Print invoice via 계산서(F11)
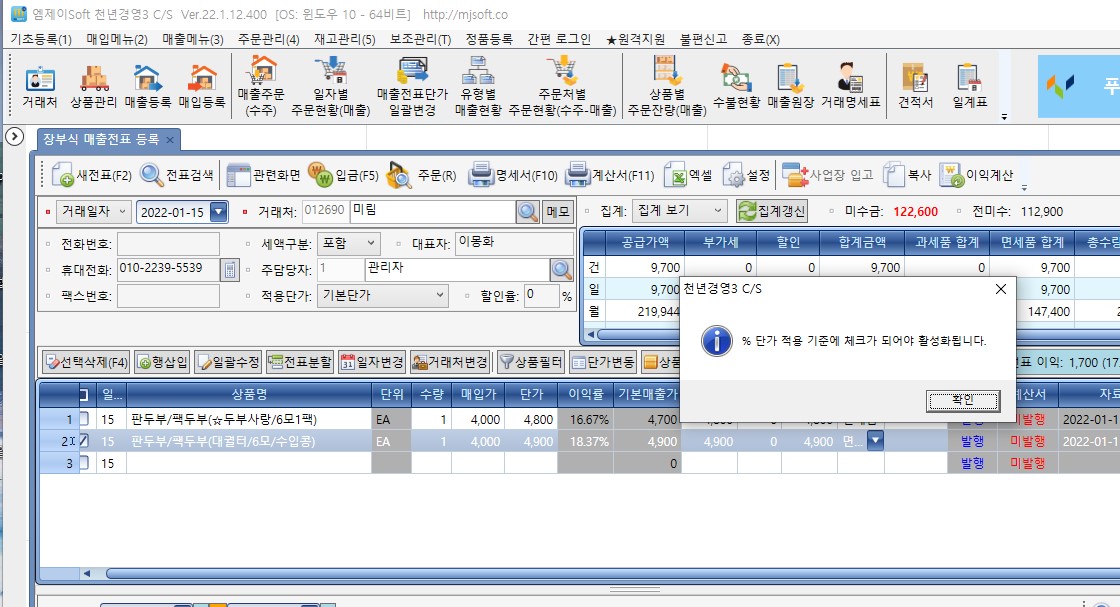 [609, 175]
